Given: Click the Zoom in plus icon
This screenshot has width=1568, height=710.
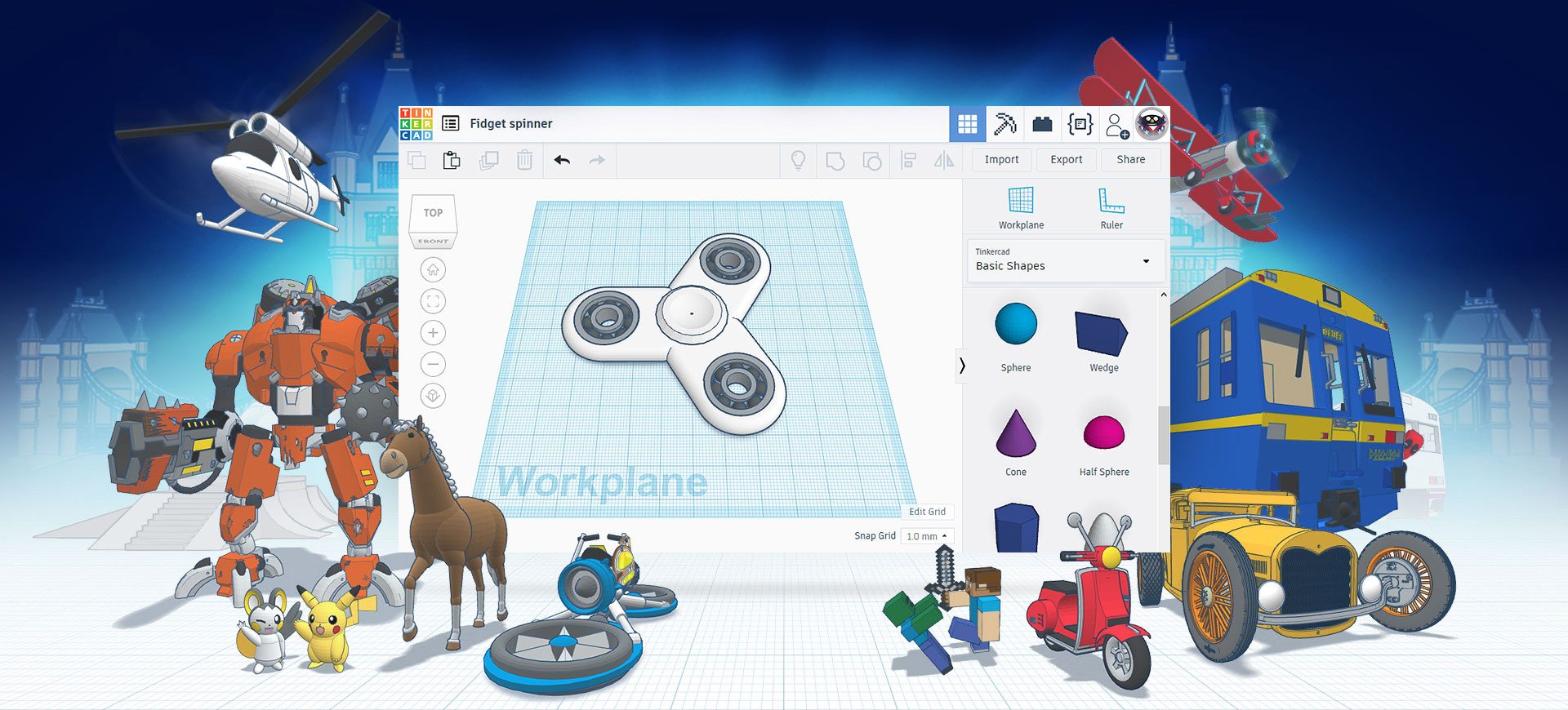Looking at the screenshot, I should coord(433,333).
